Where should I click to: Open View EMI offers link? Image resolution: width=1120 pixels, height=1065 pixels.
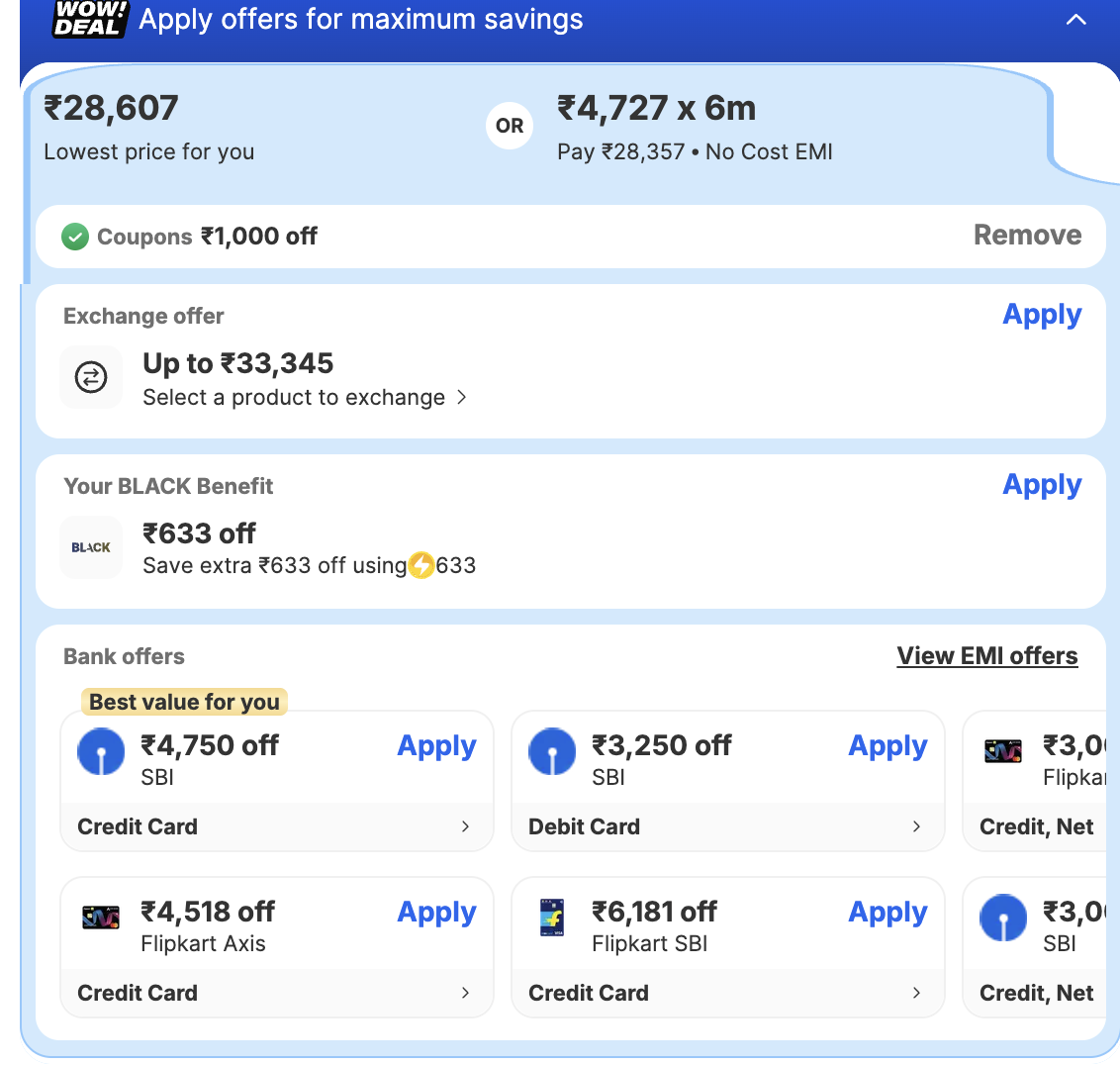(986, 656)
